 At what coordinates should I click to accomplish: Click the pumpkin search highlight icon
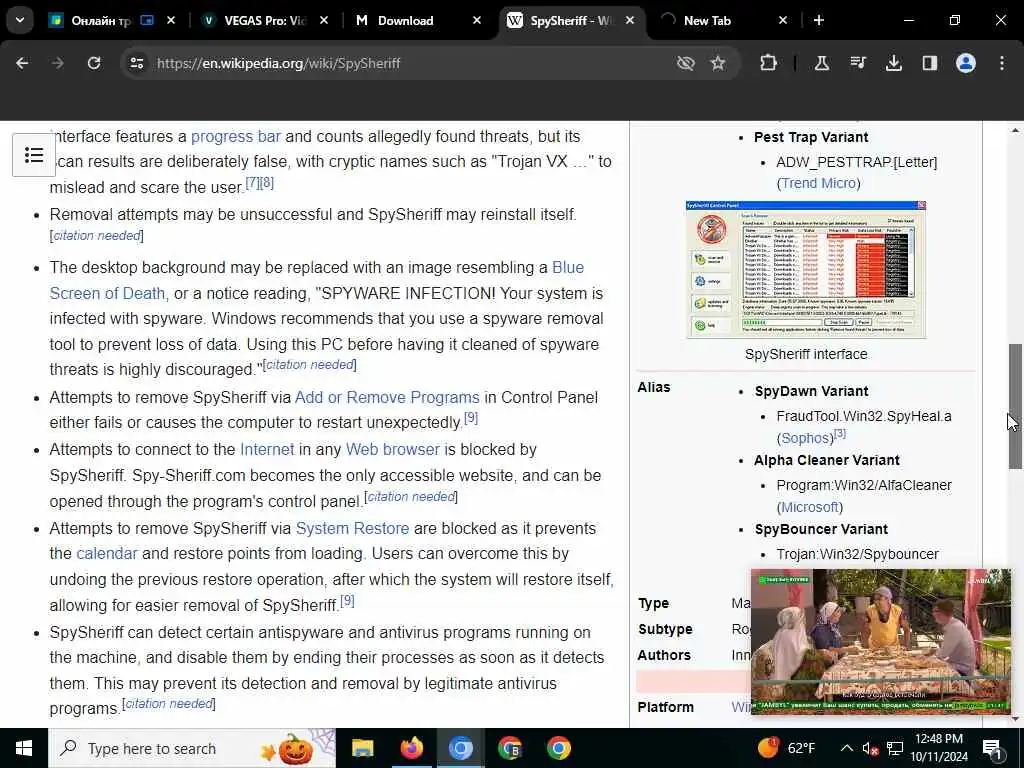[296, 748]
